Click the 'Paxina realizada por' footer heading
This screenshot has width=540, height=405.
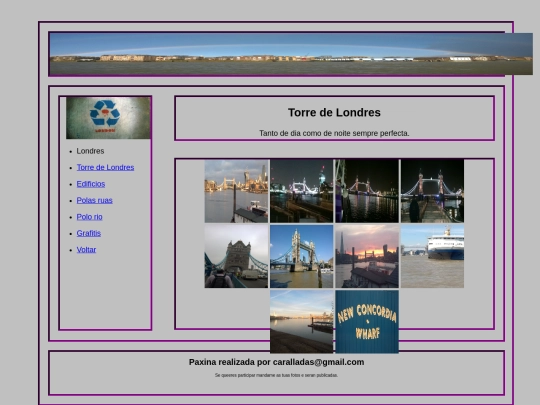(276, 362)
